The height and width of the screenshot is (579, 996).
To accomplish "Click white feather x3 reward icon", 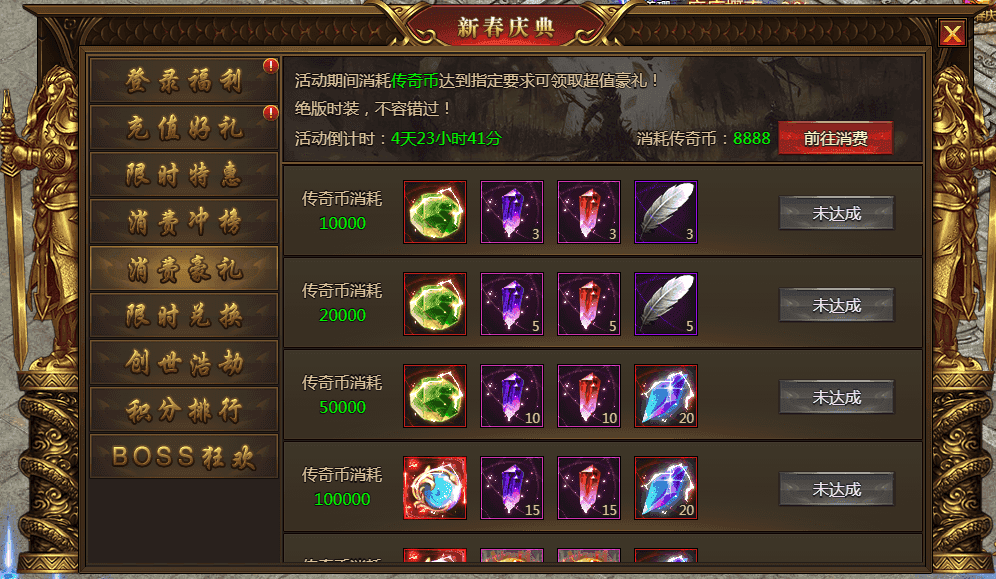I will (666, 212).
